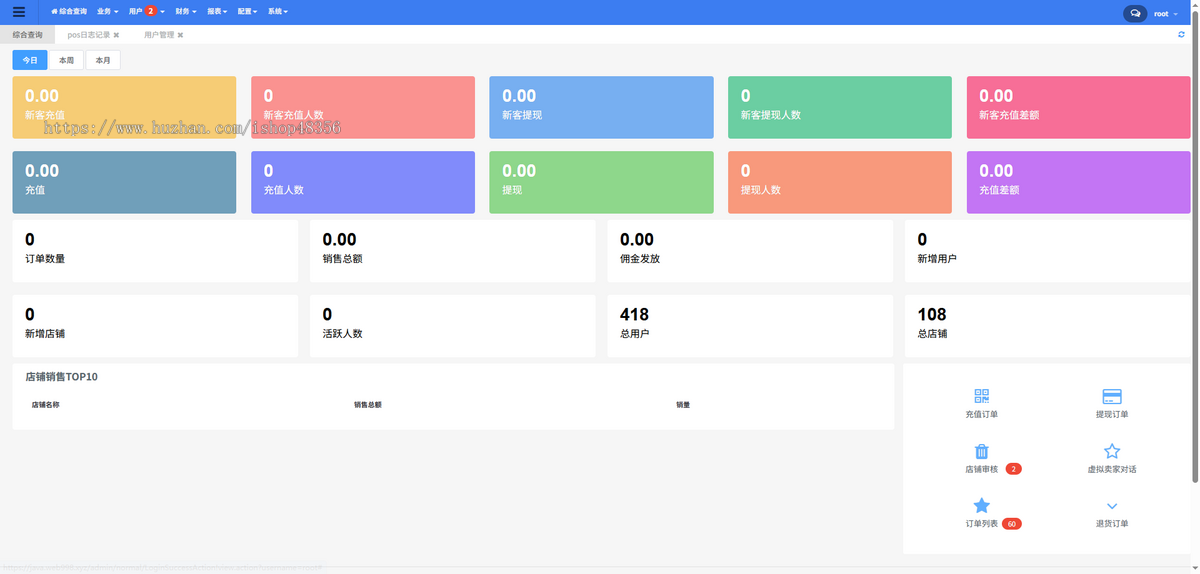Open the chat messages icon
Viewport: 1200px width, 574px height.
click(1135, 13)
